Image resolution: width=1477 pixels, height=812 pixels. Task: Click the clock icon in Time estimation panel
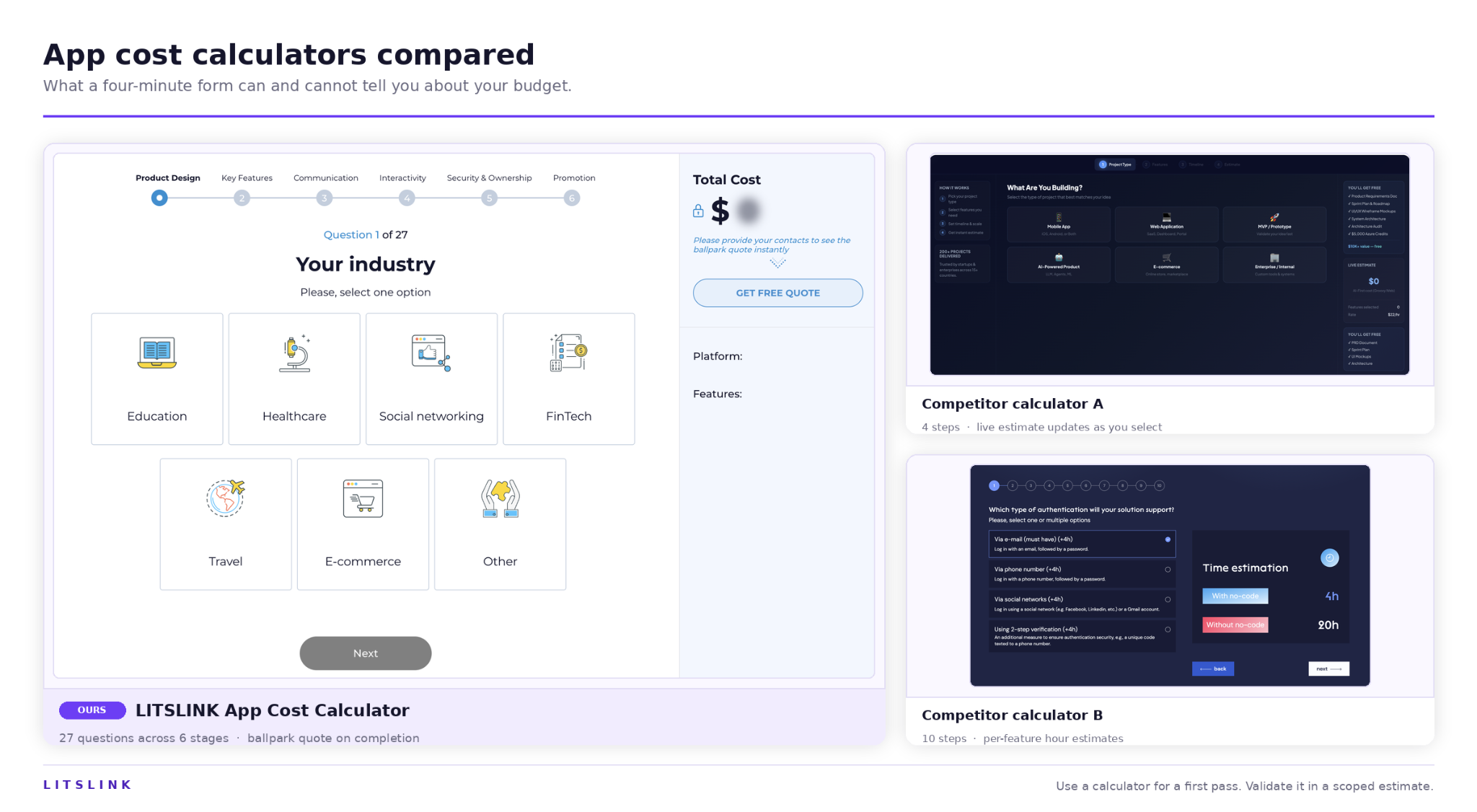pos(1329,557)
